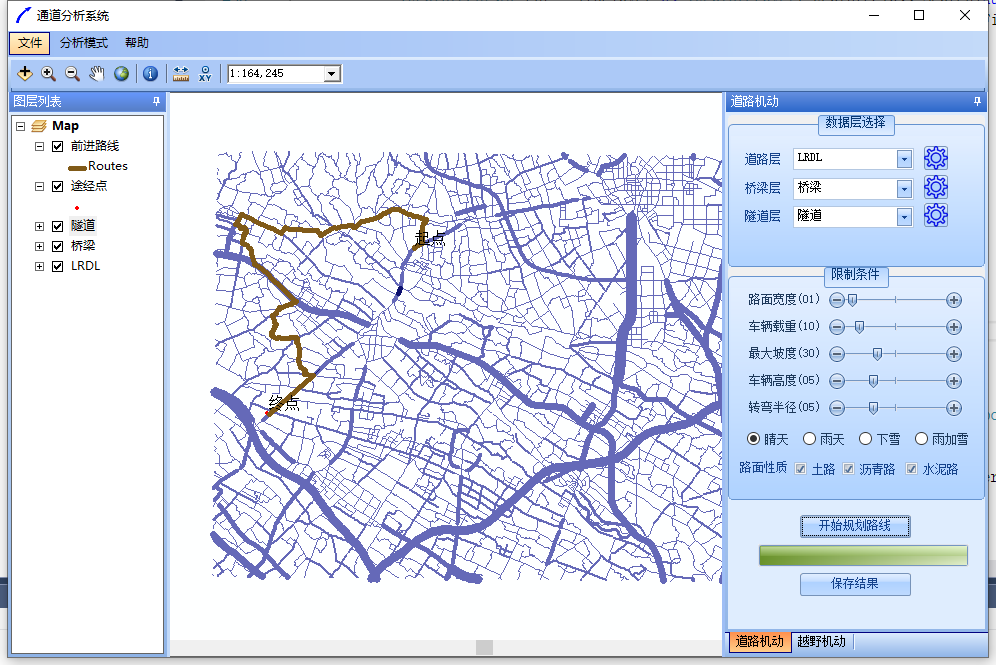Select the Zoom In magnifier tool
The height and width of the screenshot is (665, 996).
(48, 73)
